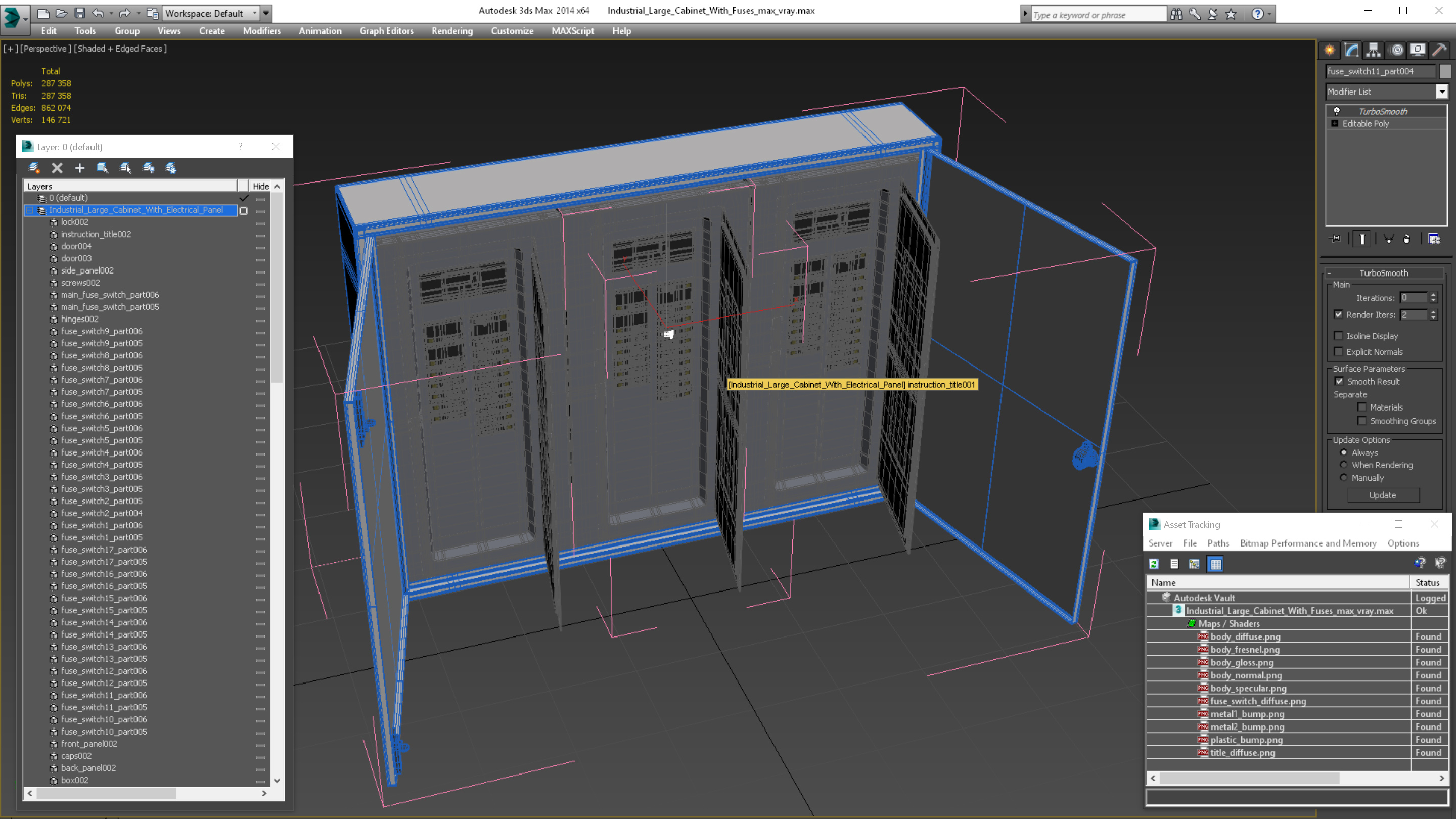This screenshot has height=819, width=1456.
Task: Toggle TurboSmooth modifier lightbulb icon
Action: [1337, 111]
